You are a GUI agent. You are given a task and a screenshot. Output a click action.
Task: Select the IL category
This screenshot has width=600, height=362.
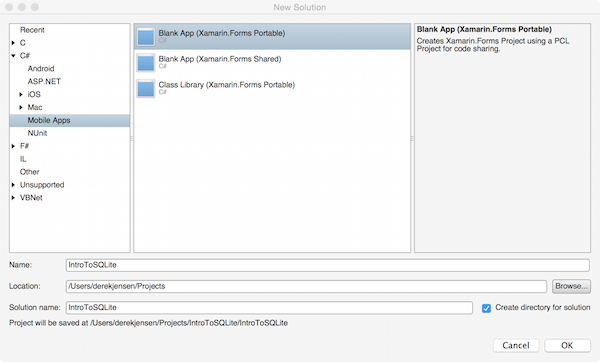click(x=23, y=159)
